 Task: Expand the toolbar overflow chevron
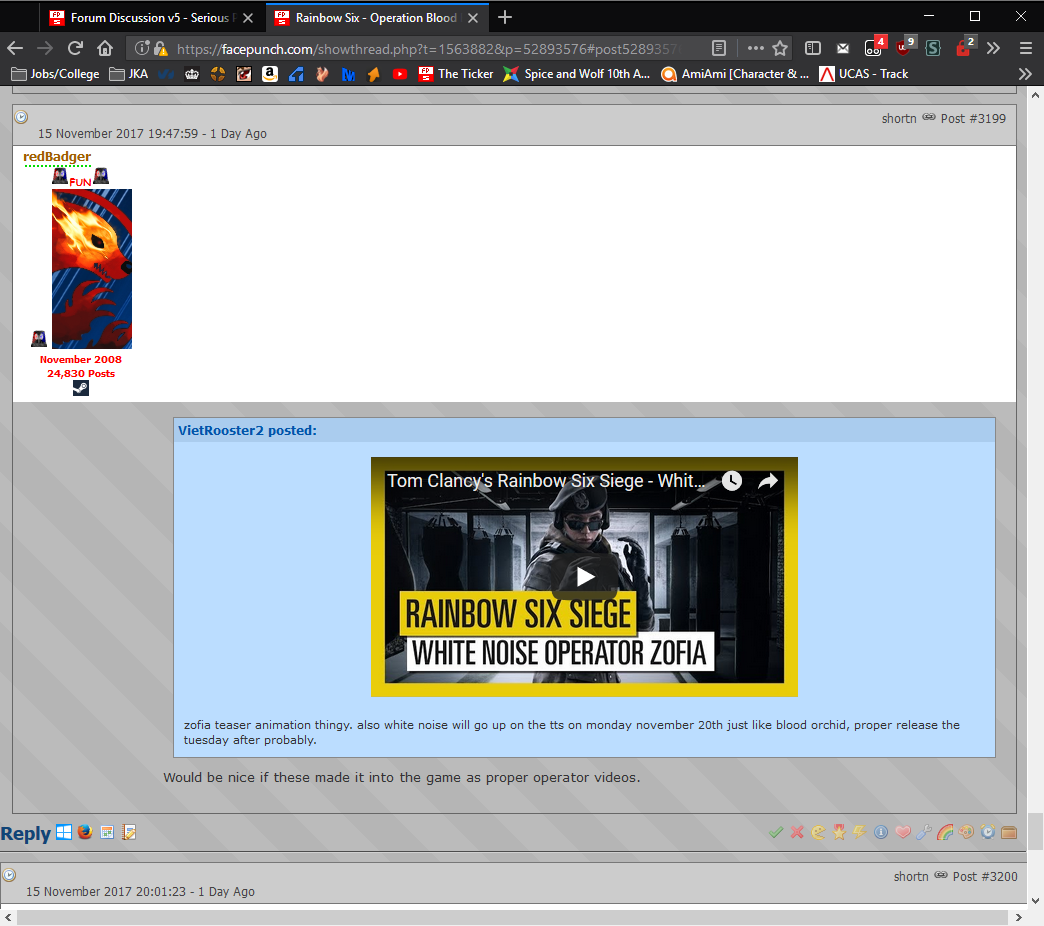tap(993, 48)
